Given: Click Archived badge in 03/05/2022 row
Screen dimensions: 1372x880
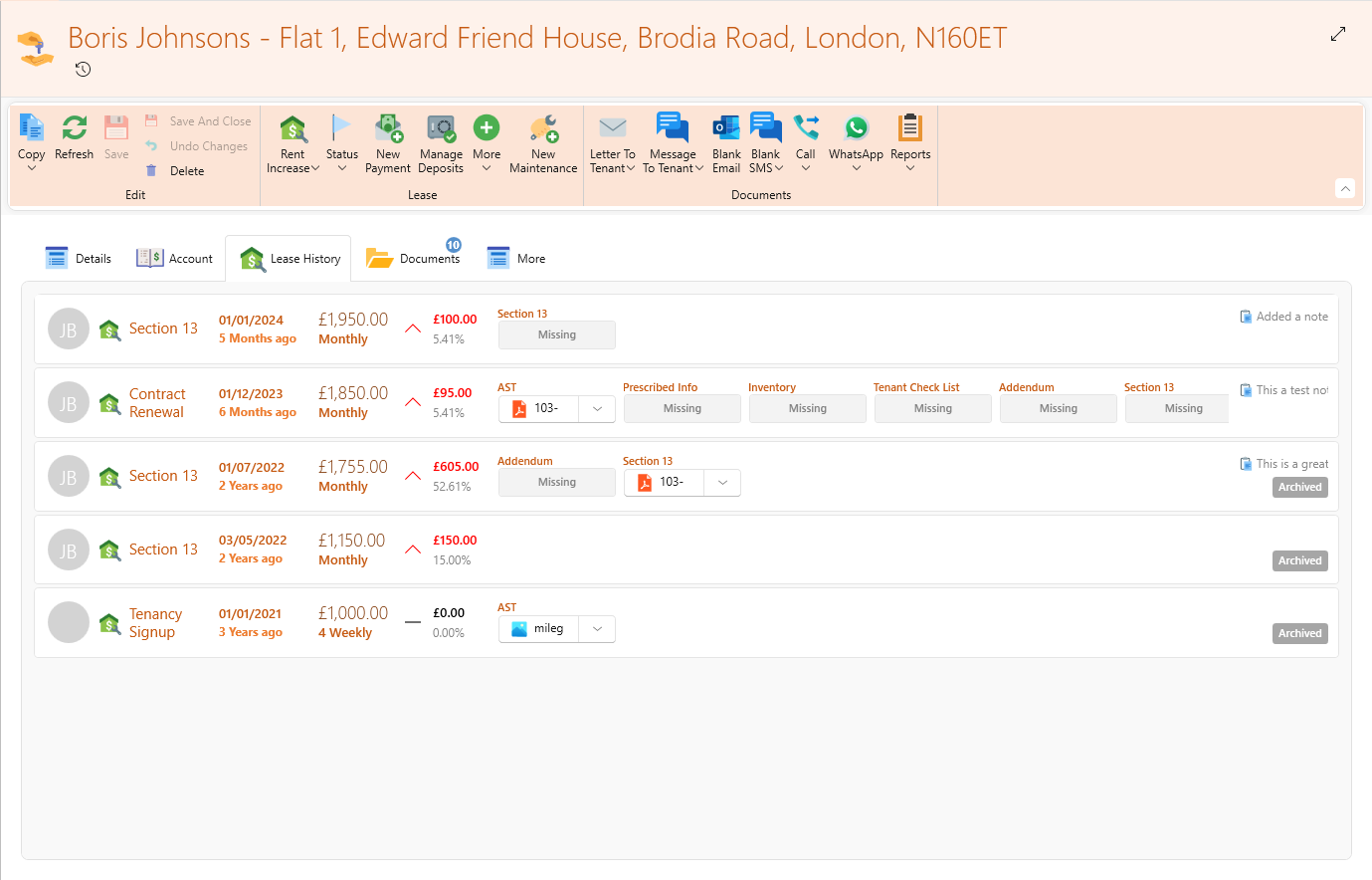Looking at the screenshot, I should (x=1300, y=561).
